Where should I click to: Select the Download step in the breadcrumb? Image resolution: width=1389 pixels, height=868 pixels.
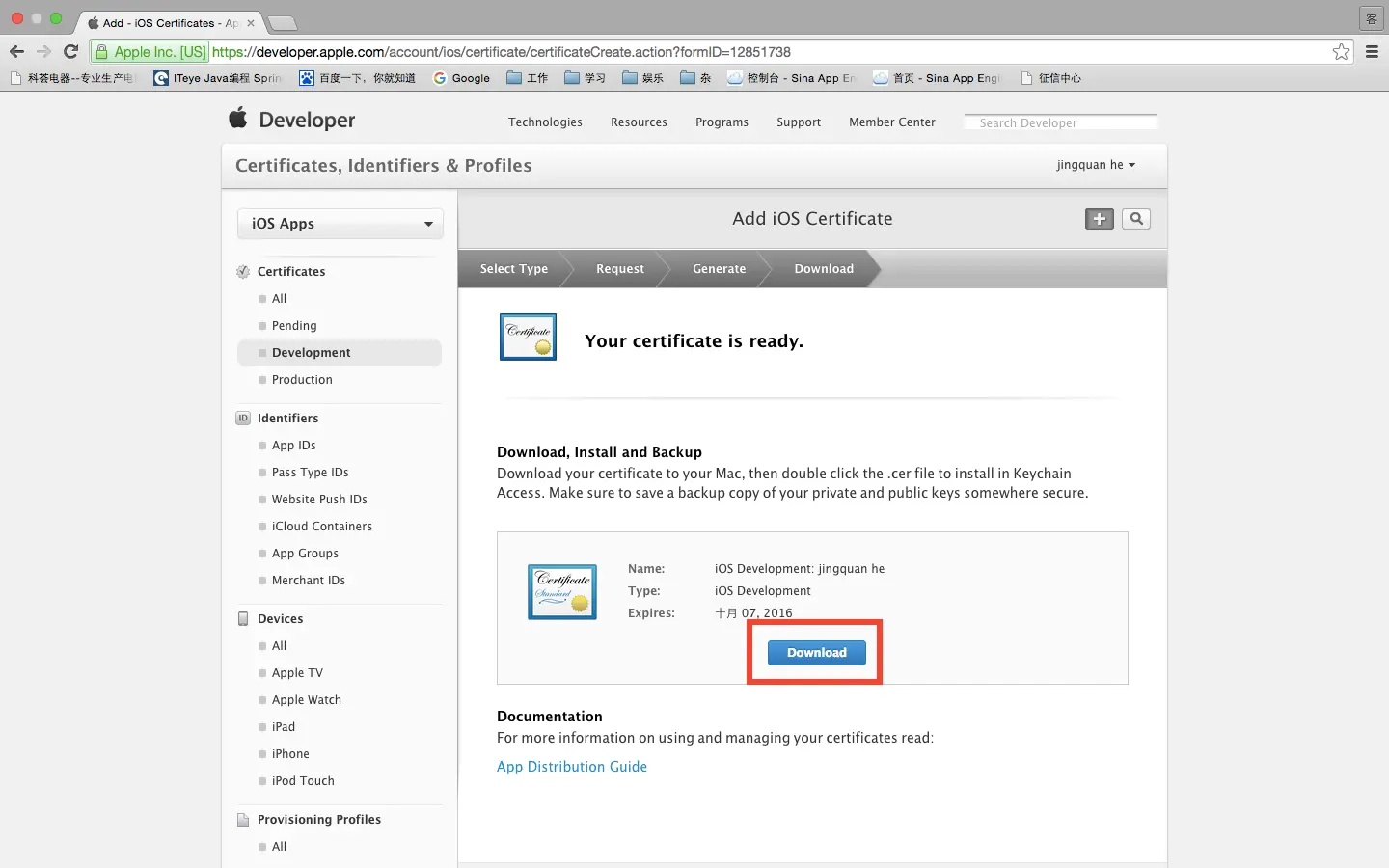[x=824, y=269]
